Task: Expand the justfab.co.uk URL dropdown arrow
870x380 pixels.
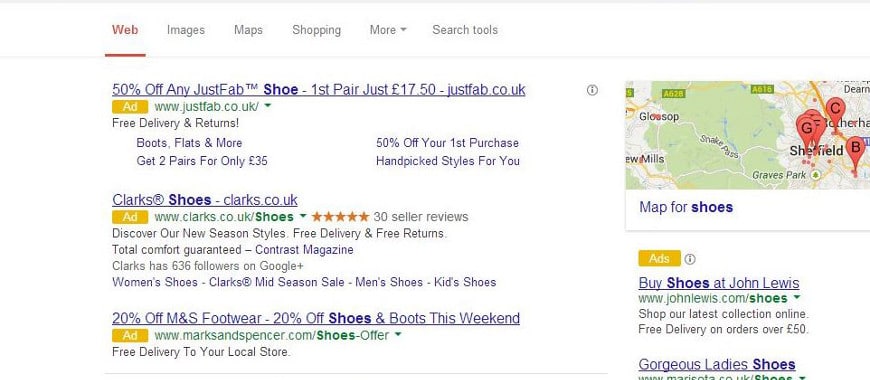Action: coord(267,105)
